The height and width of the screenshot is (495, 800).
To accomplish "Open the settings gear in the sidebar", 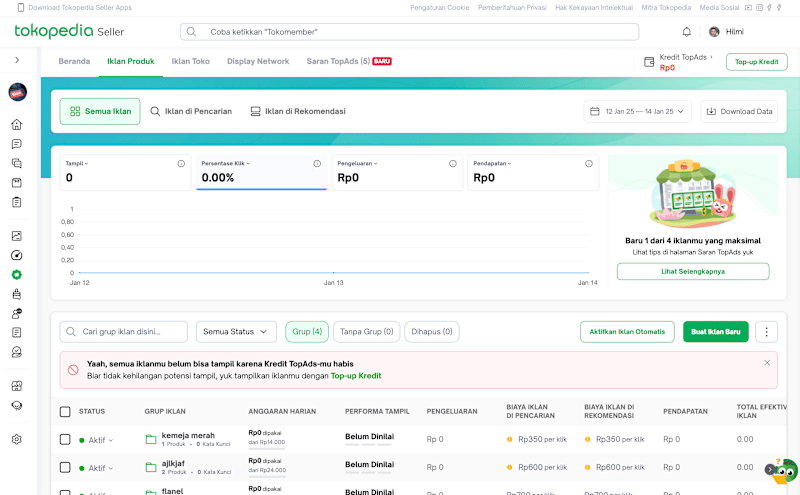I will pyautogui.click(x=17, y=439).
